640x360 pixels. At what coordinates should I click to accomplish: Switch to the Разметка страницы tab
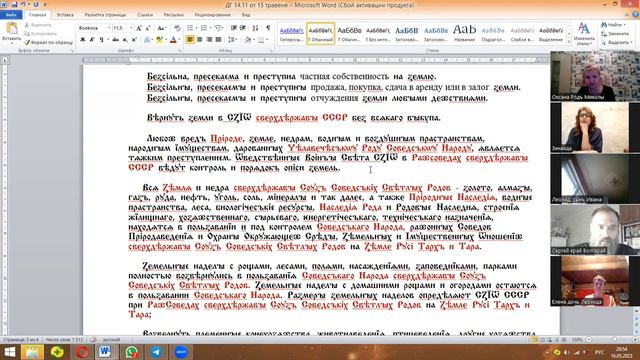(x=105, y=15)
